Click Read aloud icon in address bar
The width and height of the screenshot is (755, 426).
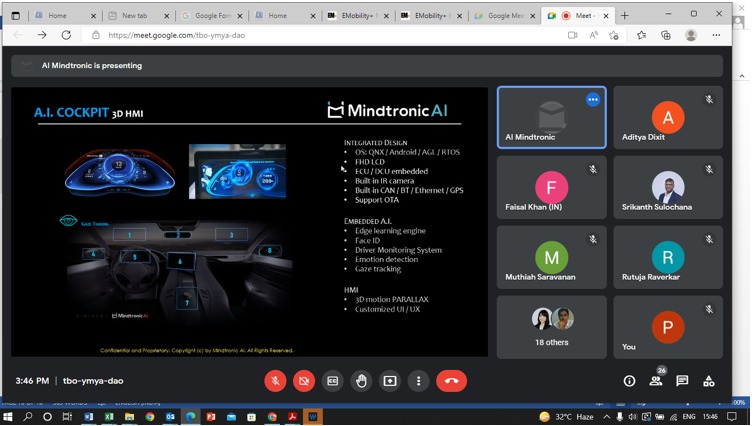594,35
